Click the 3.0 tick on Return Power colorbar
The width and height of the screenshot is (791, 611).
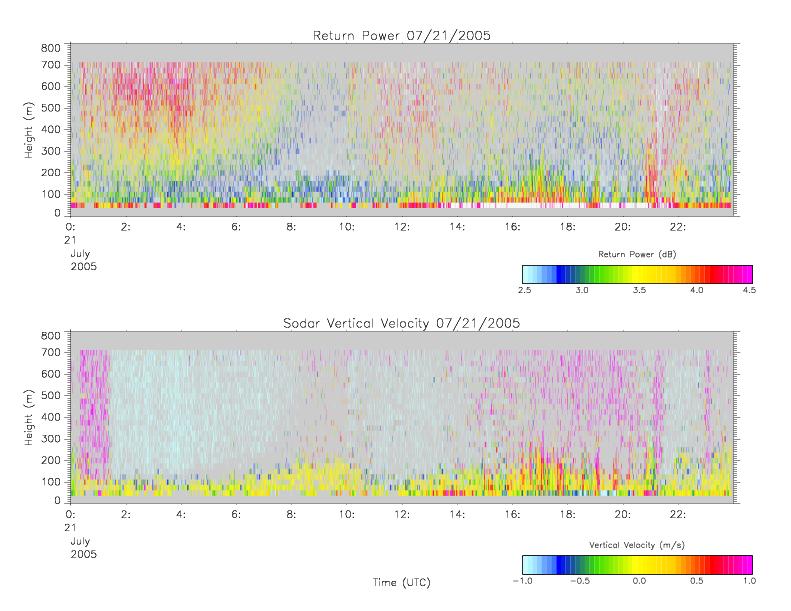[x=582, y=290]
